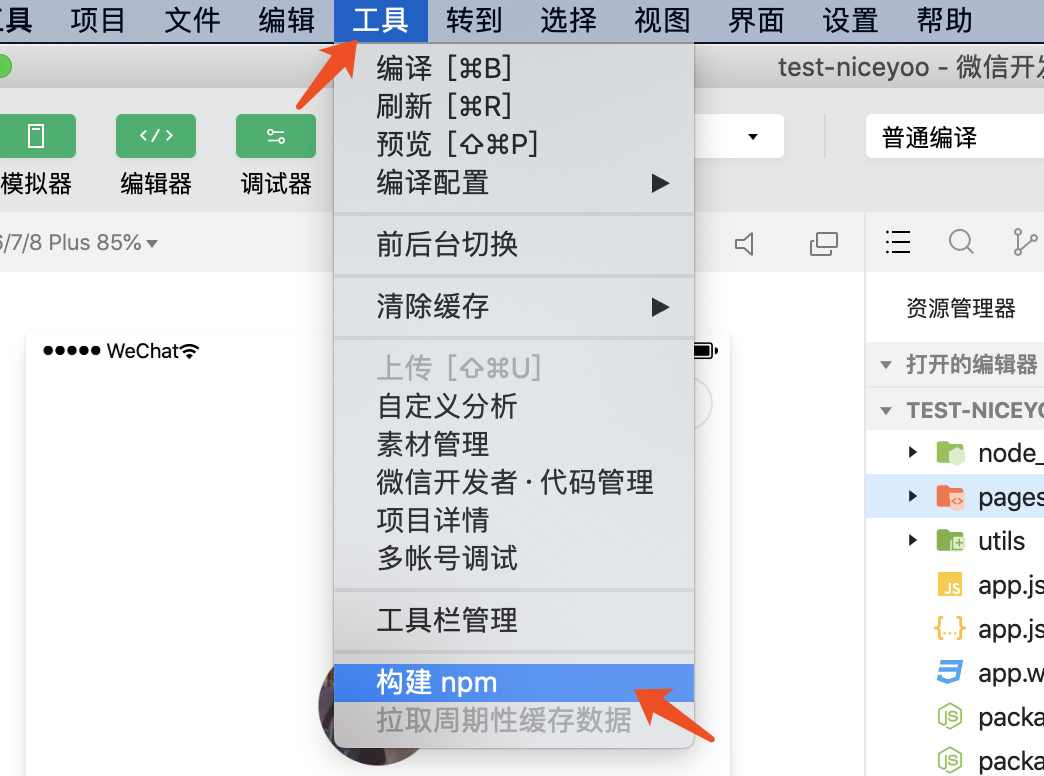1044x776 pixels.
Task: Open the 视图 menu
Action: click(x=662, y=21)
